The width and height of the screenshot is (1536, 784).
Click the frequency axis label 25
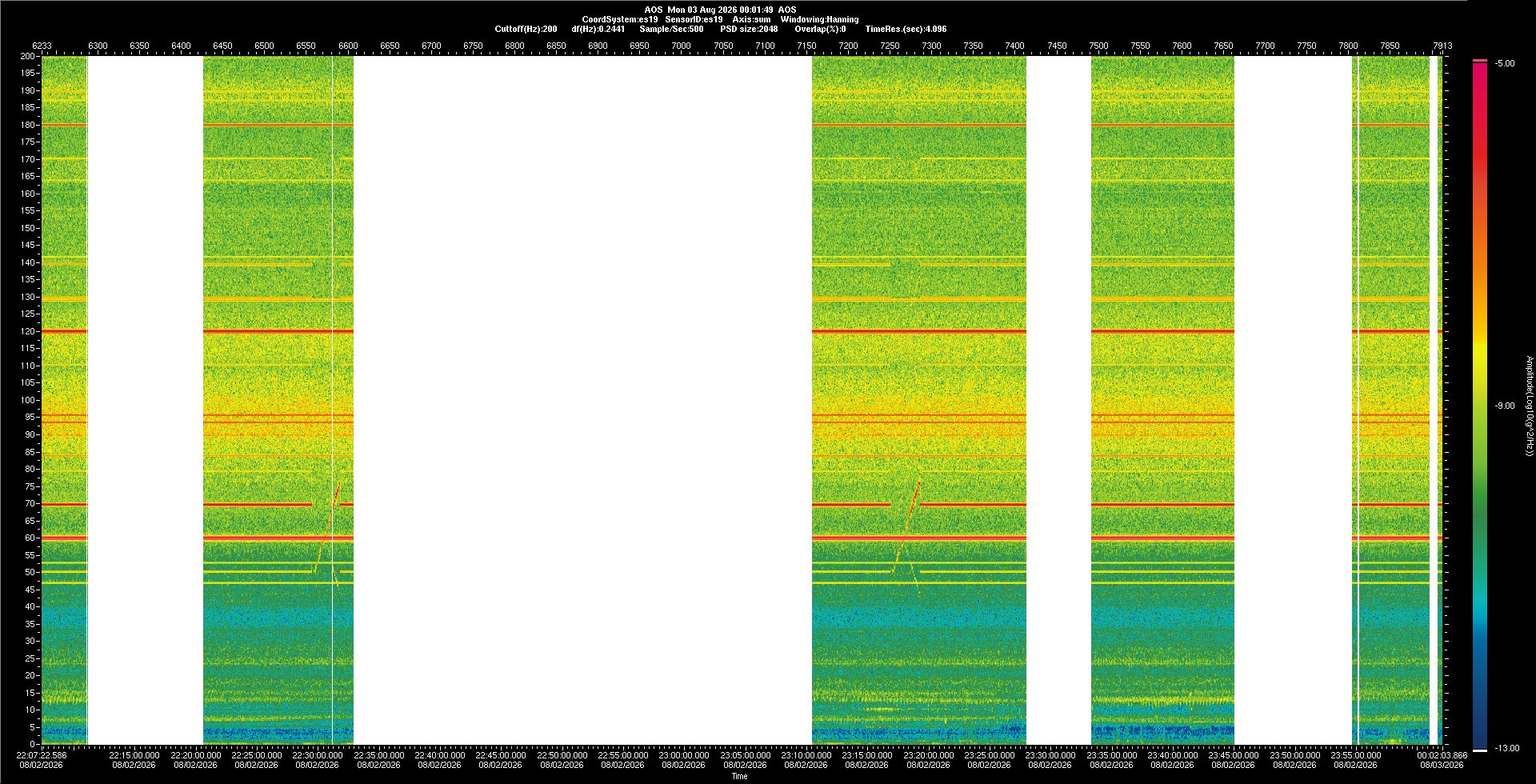[30, 658]
